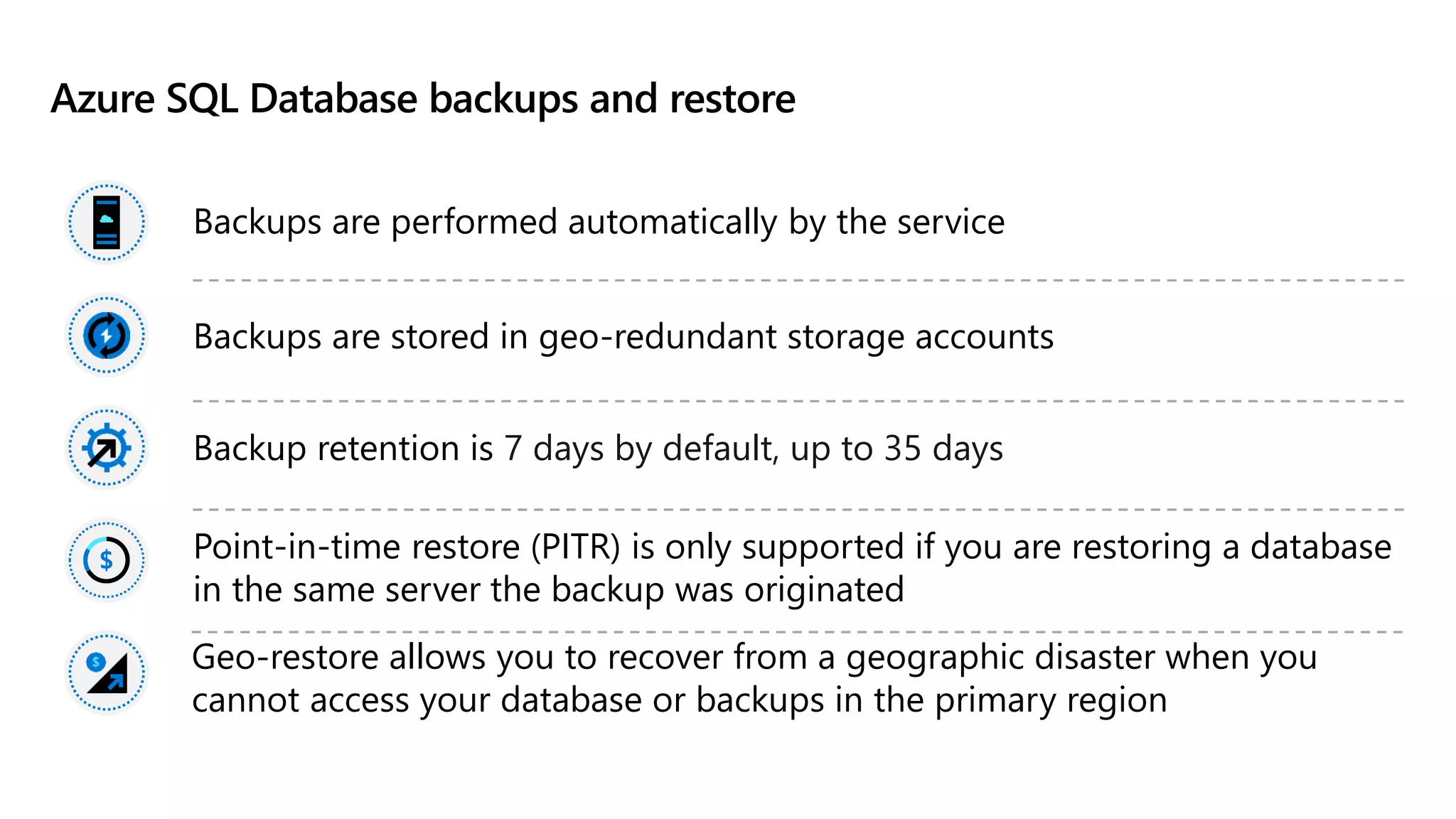Viewport: 1456px width, 819px height.
Task: Click the dollar sign ring icon
Action: pyautogui.click(x=107, y=561)
